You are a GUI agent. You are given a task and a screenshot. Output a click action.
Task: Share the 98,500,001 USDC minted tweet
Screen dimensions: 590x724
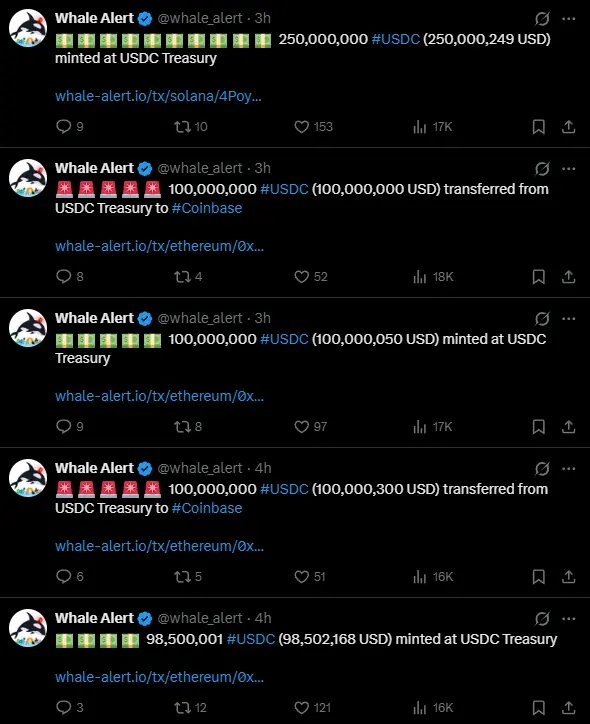point(568,707)
